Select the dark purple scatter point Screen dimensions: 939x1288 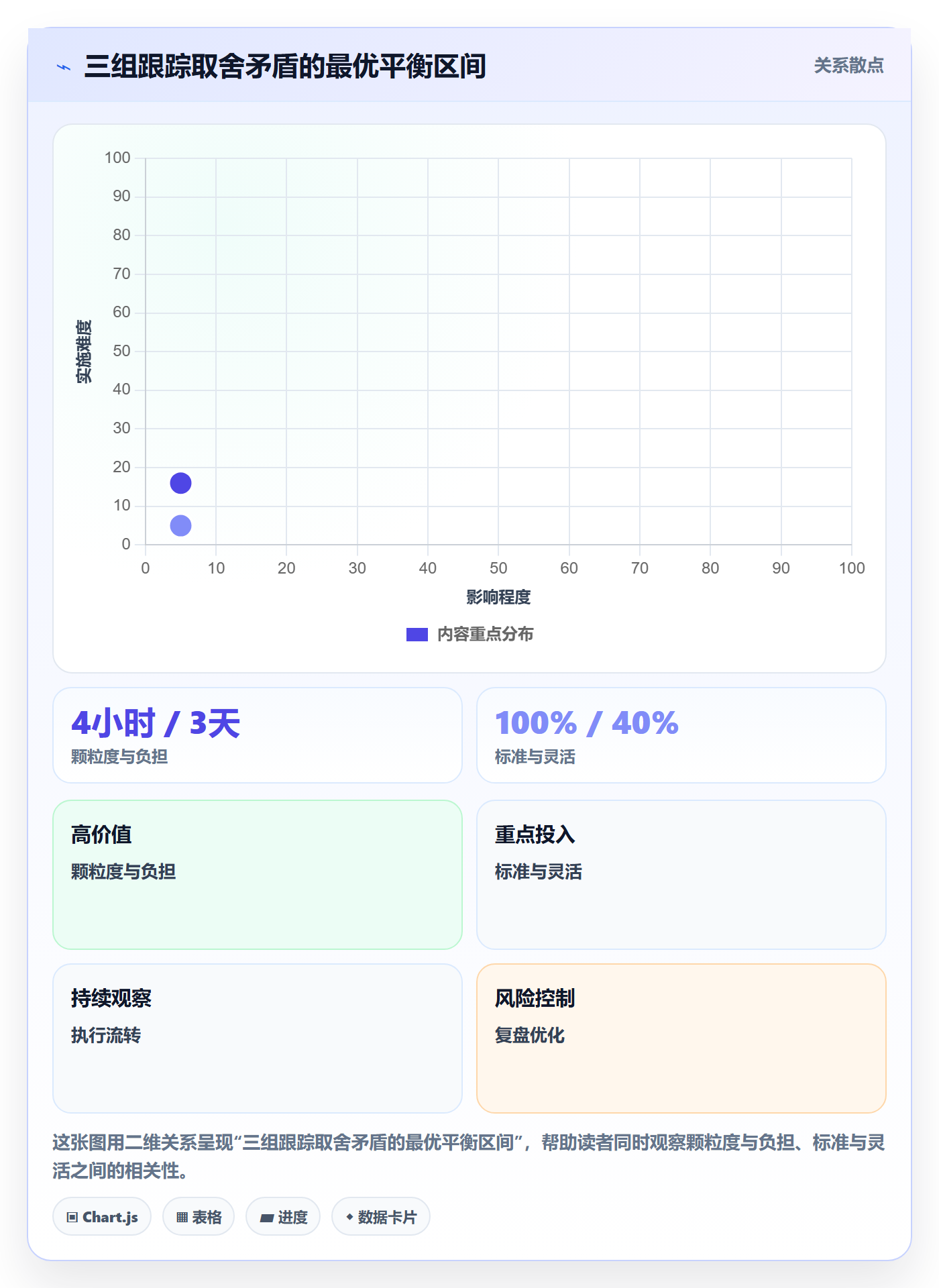click(x=180, y=483)
